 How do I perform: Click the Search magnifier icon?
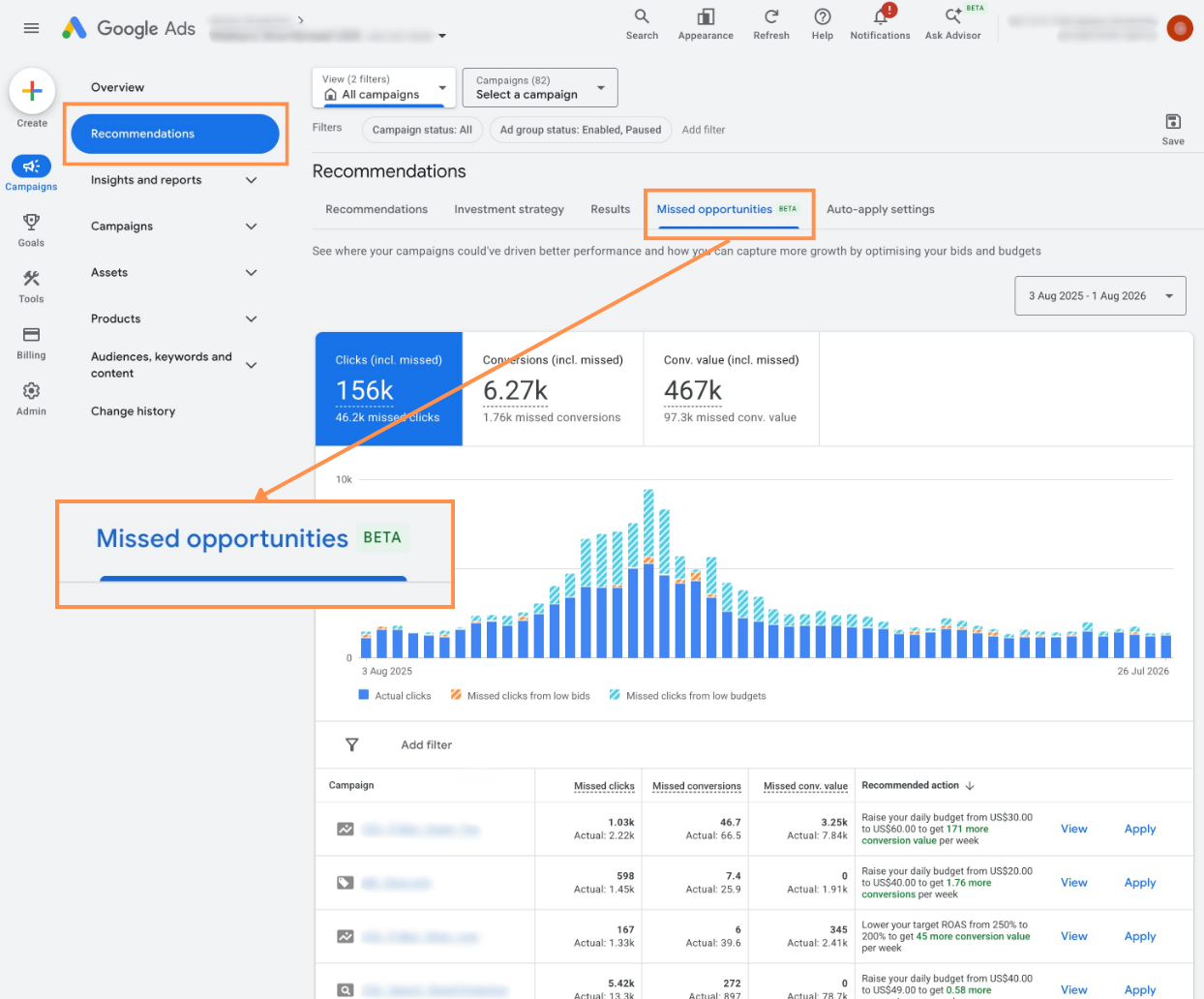[x=642, y=16]
